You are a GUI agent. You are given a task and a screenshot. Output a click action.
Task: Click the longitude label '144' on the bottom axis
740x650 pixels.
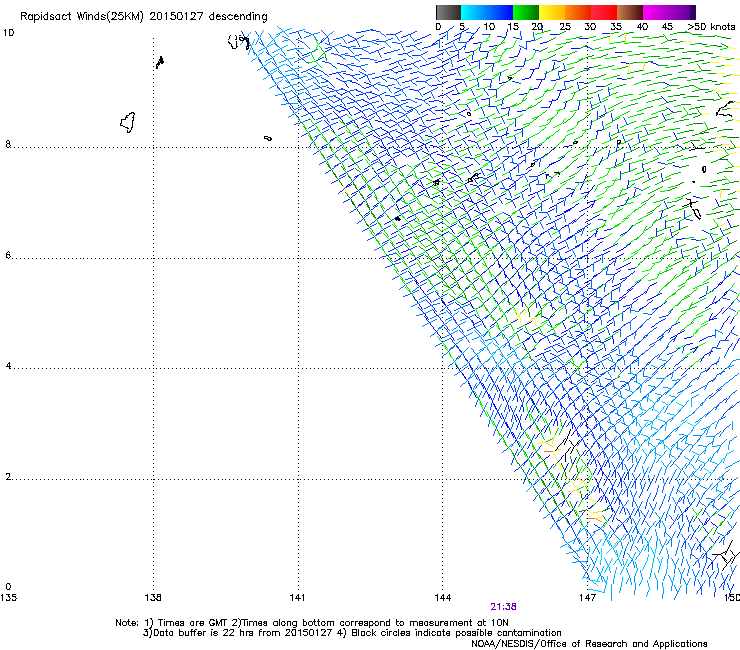point(443,598)
